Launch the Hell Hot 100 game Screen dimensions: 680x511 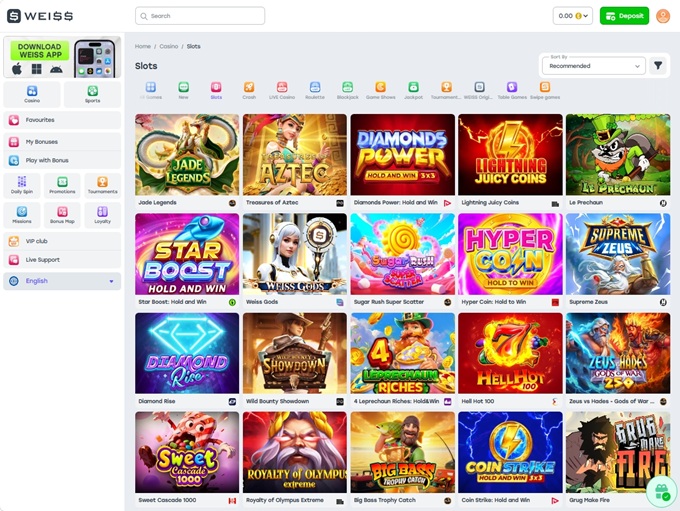(510, 354)
